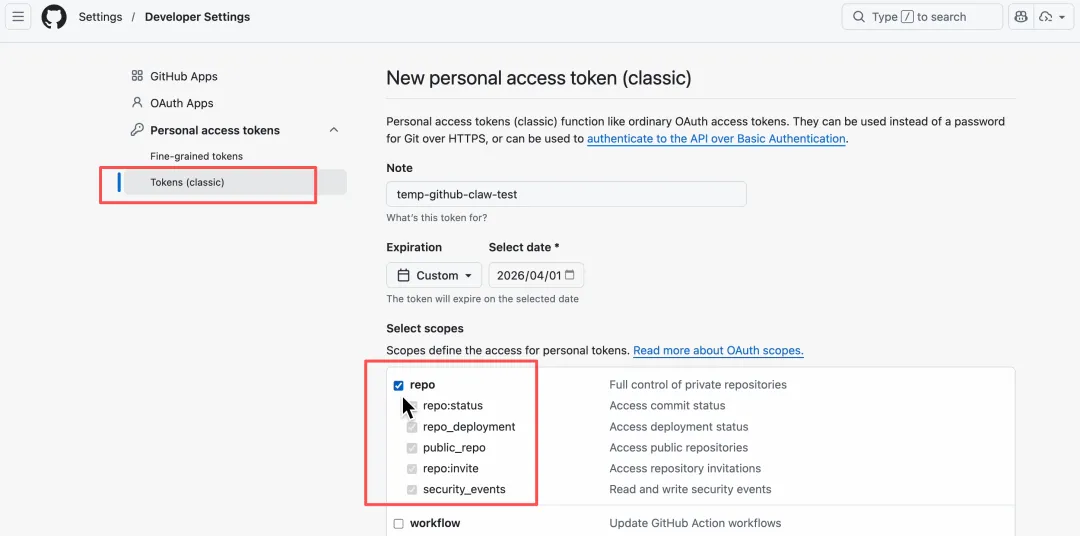Click the OAuth Apps person icon
The width and height of the screenshot is (1080, 536).
[137, 103]
